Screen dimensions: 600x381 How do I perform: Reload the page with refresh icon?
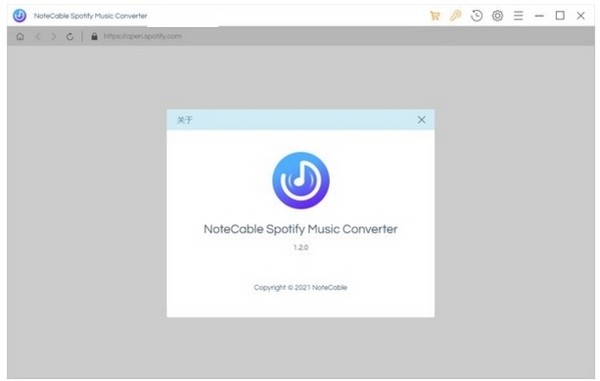70,36
